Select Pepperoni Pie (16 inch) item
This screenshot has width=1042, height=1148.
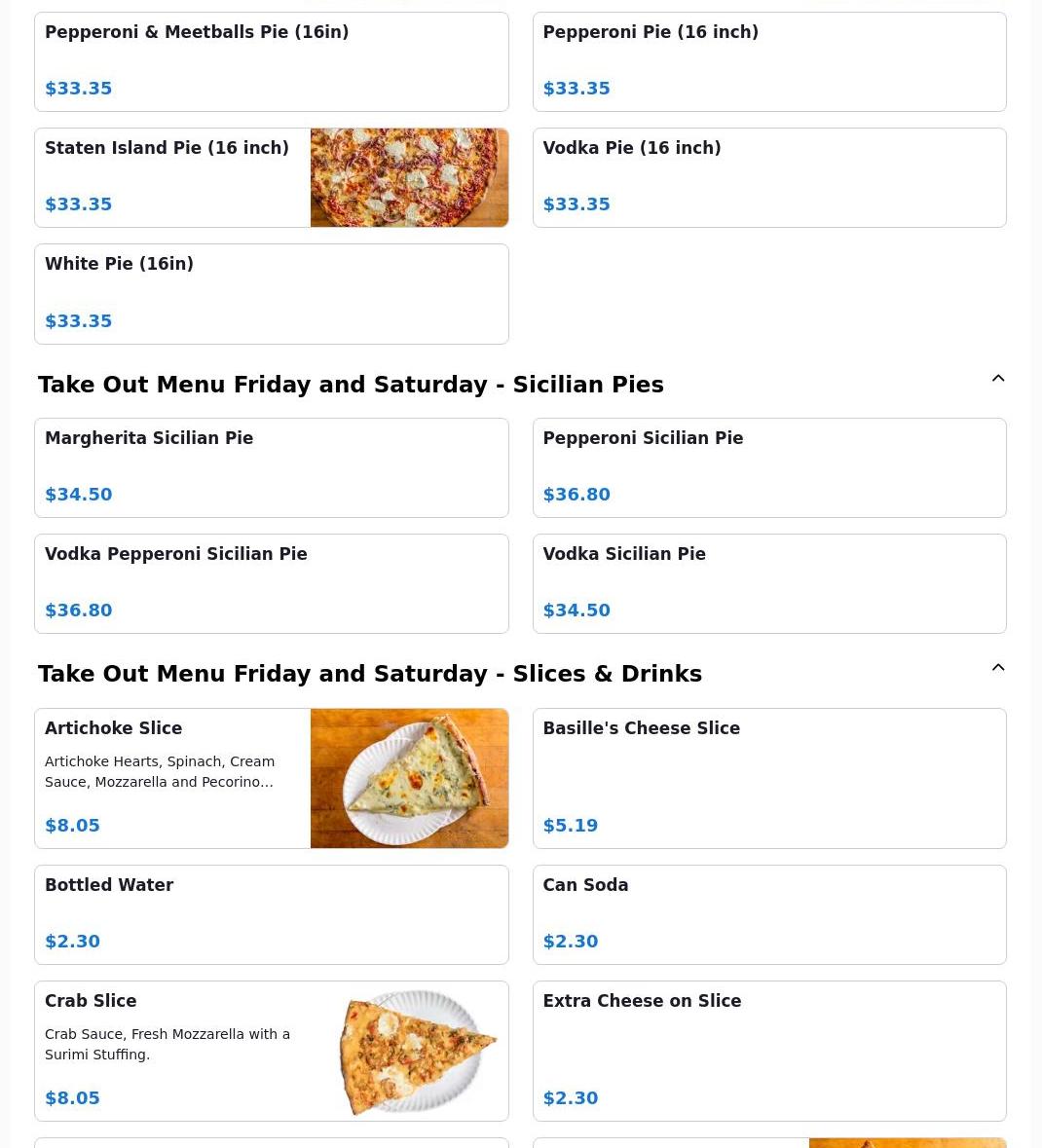pyautogui.click(x=768, y=62)
